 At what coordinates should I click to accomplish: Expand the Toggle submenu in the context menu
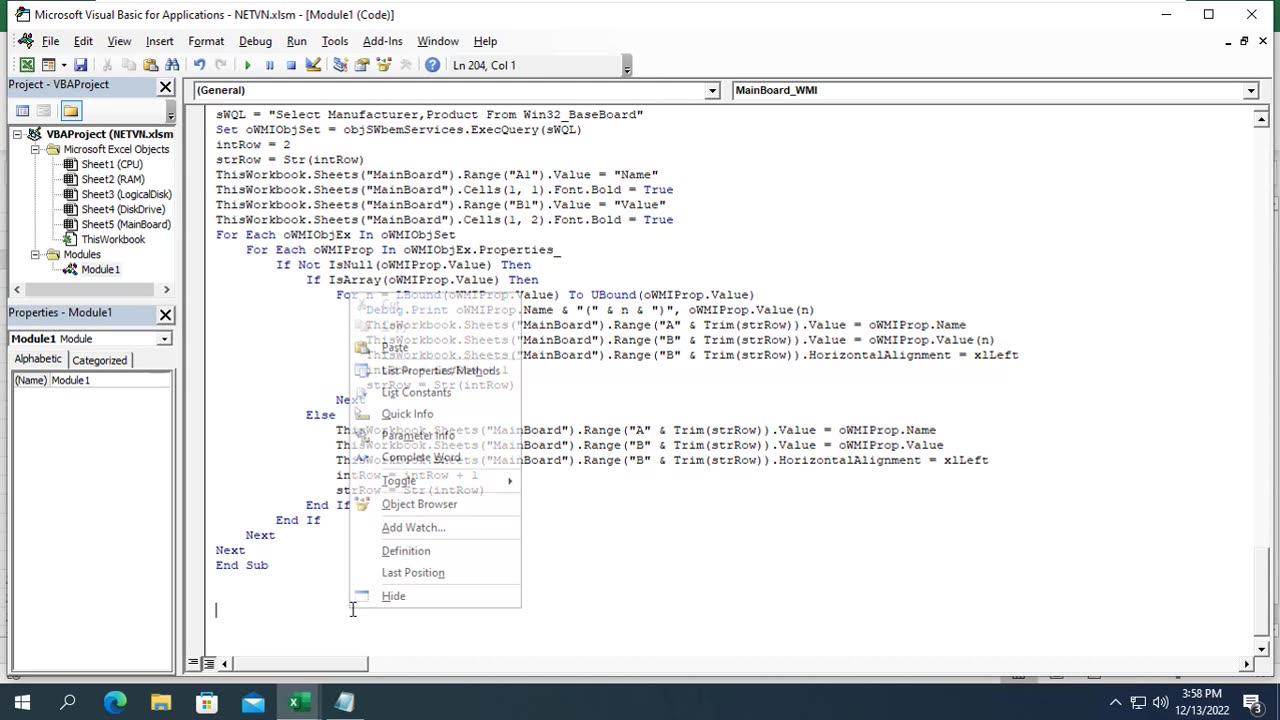[435, 481]
